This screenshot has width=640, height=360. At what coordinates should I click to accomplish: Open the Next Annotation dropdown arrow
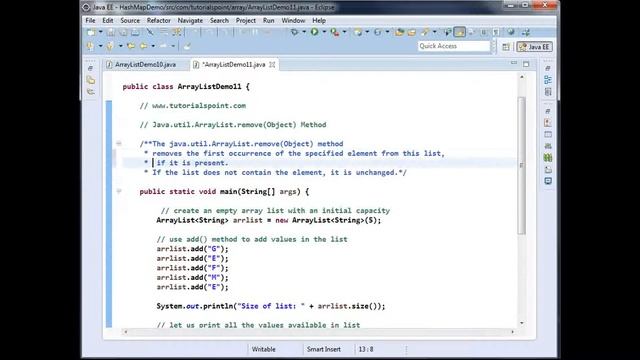(x=100, y=47)
